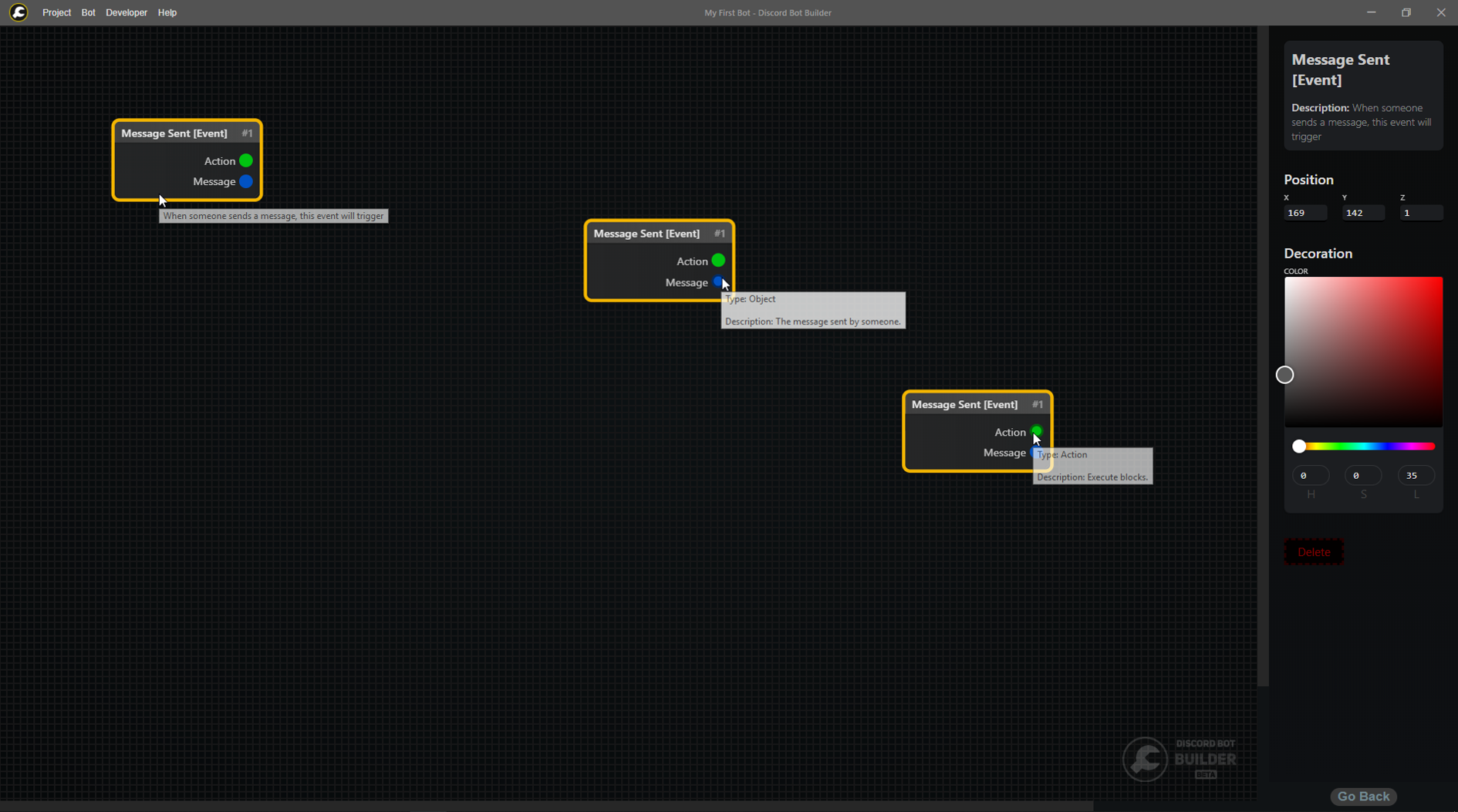The image size is (1458, 812).
Task: Select middle Message Sent [Event] node title
Action: click(646, 234)
